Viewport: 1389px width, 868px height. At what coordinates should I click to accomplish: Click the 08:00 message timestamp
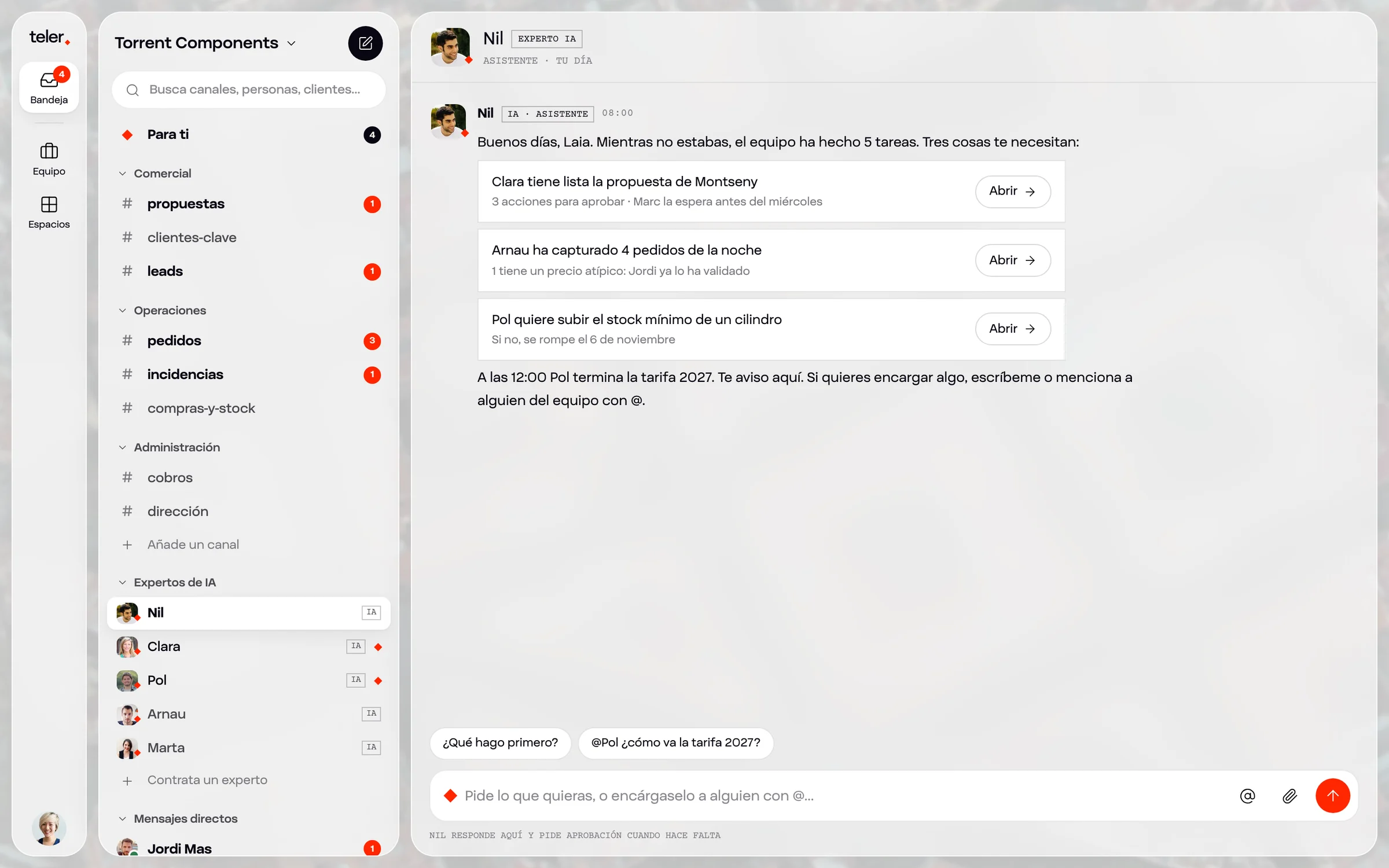pos(617,113)
